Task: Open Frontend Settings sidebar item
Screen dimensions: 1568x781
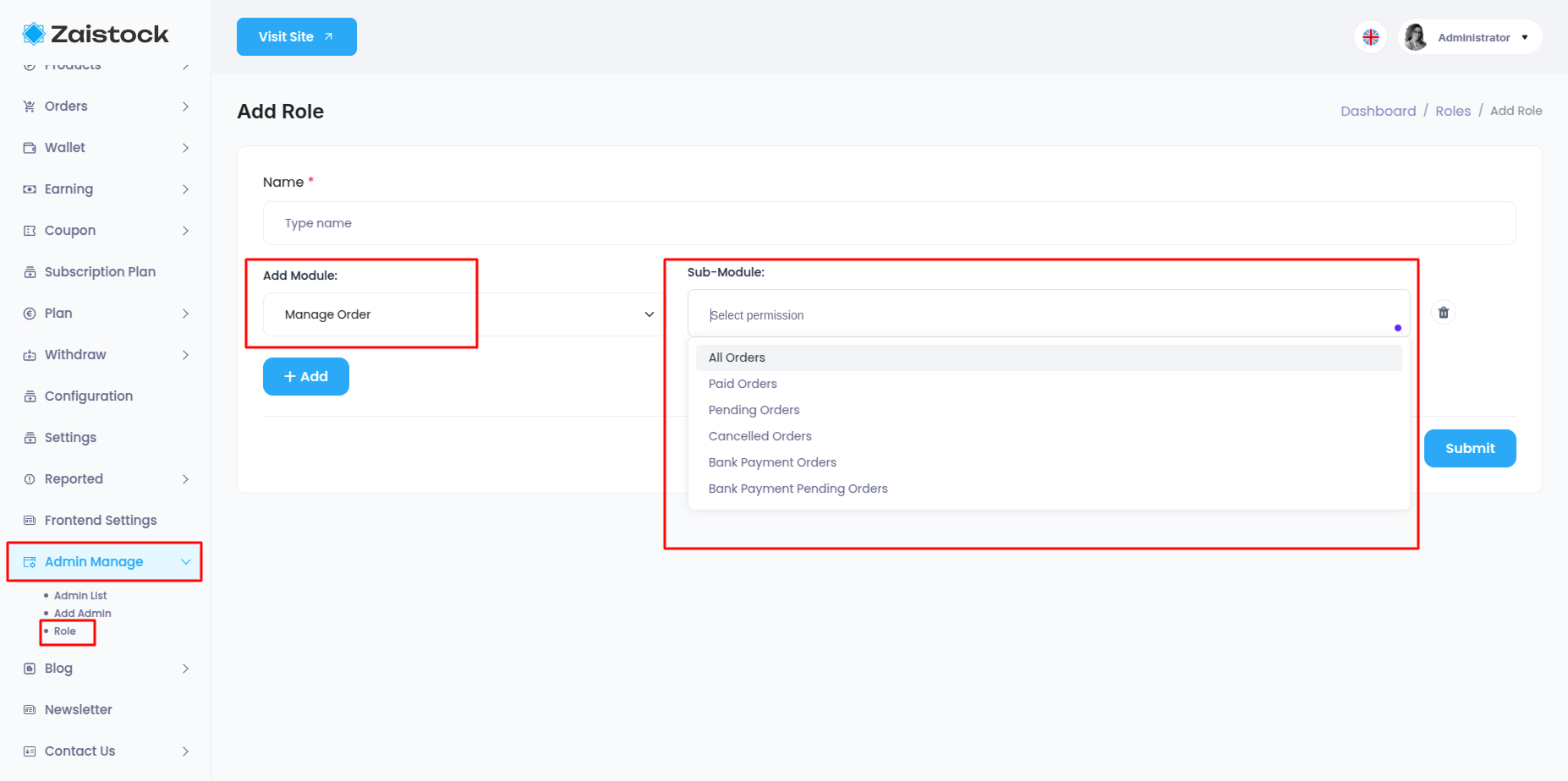Action: [101, 521]
